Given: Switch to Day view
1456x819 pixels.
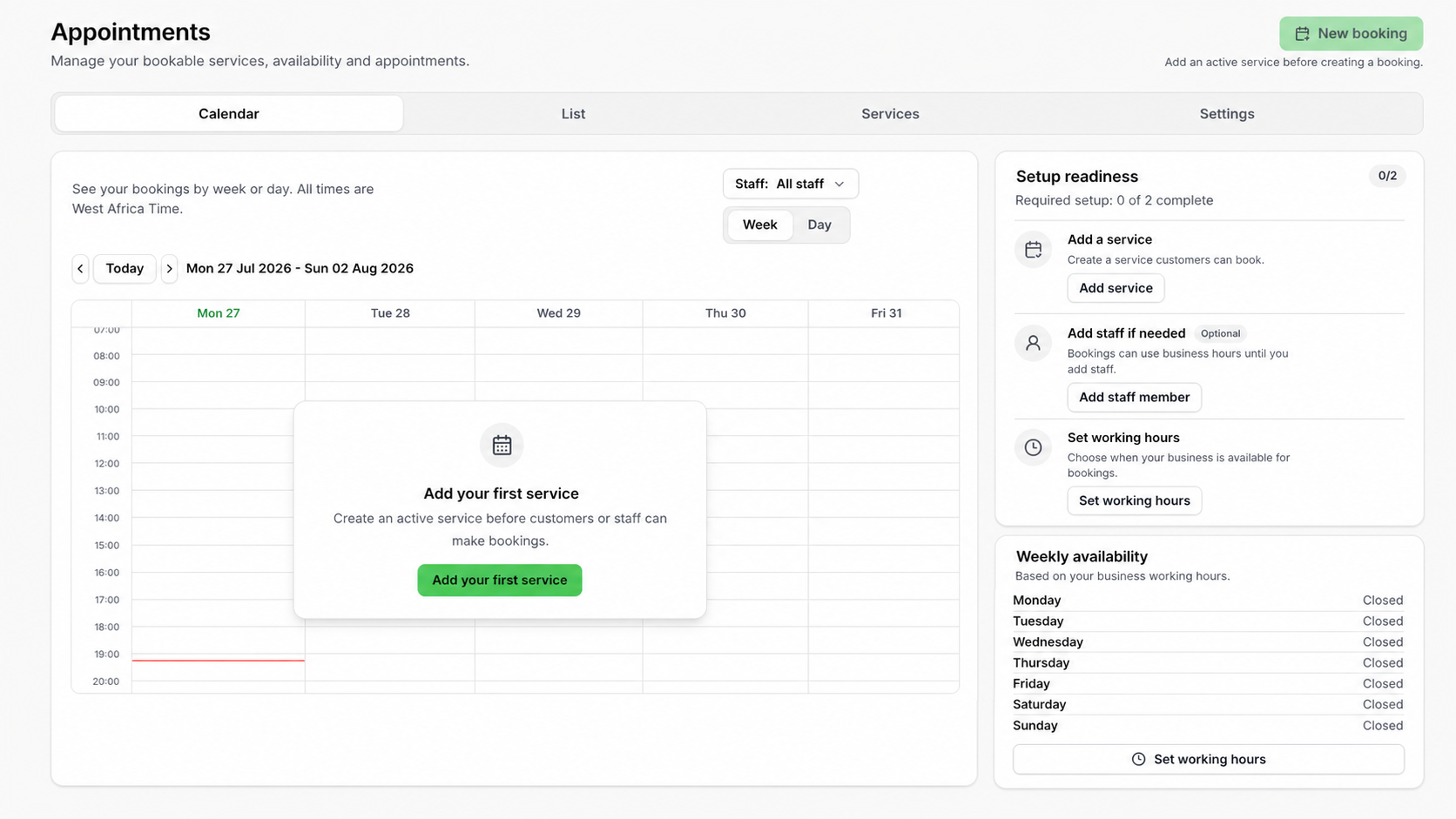Looking at the screenshot, I should click(x=819, y=225).
